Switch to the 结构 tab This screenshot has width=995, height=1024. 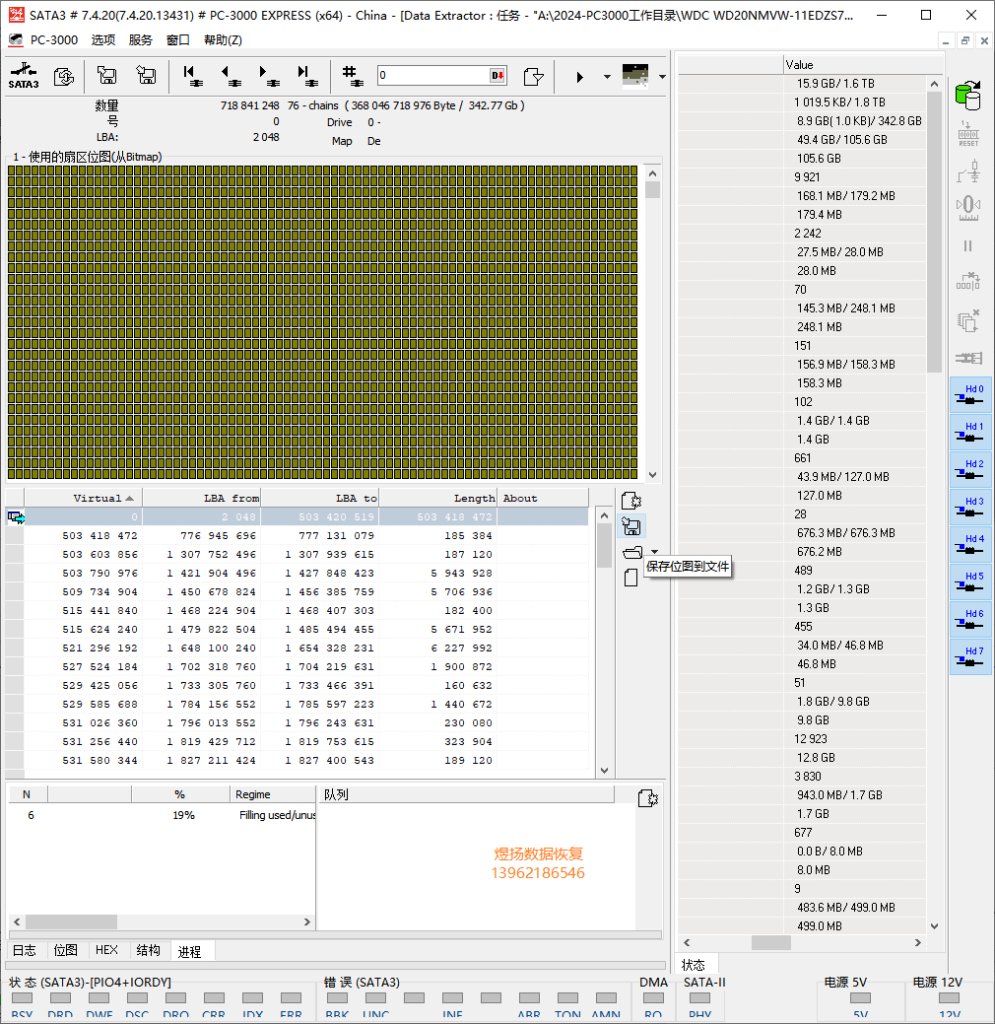tap(148, 950)
